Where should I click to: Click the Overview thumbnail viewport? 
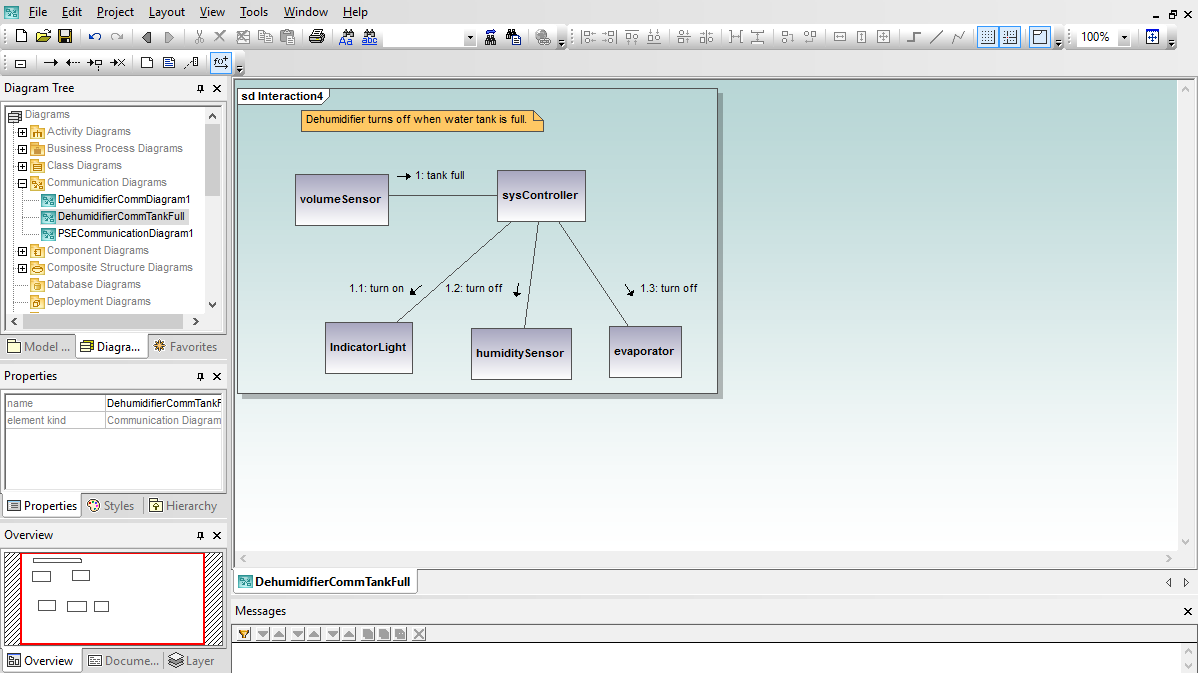pos(112,598)
